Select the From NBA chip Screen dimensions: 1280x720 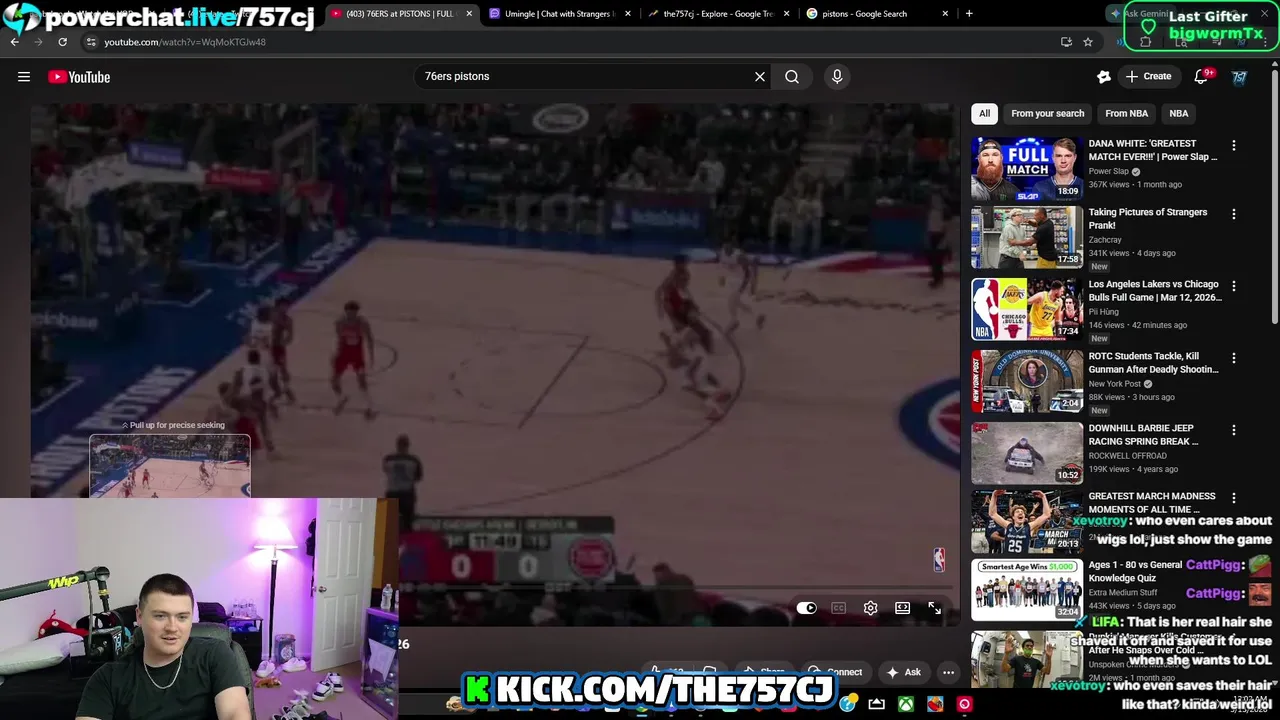(1126, 114)
